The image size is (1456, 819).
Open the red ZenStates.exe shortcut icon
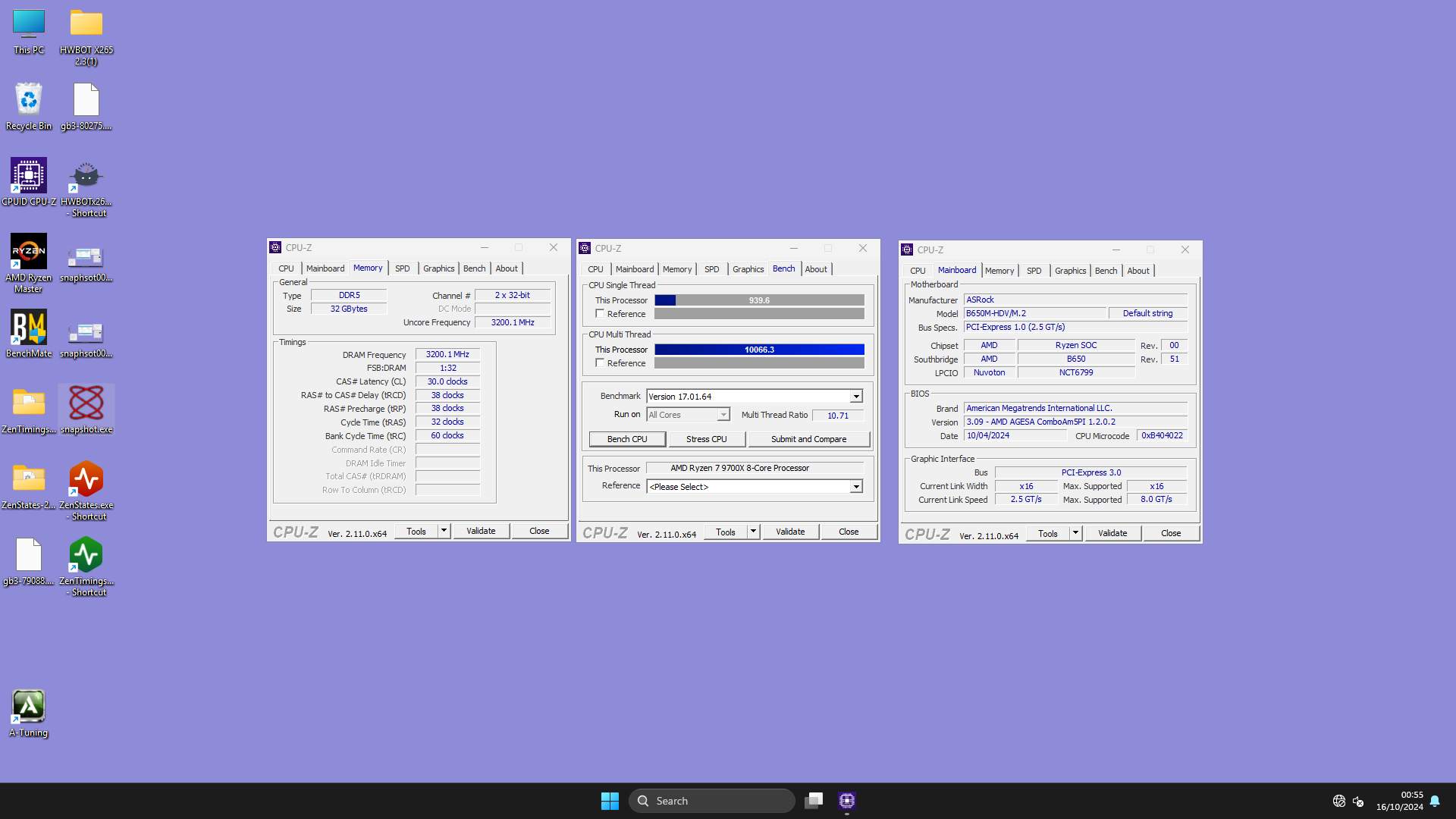click(86, 480)
